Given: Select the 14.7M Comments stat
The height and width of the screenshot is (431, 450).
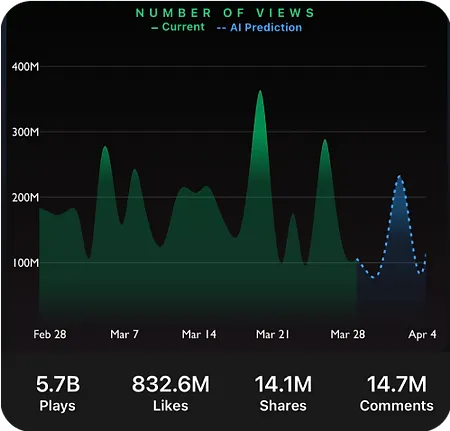Looking at the screenshot, I should [396, 393].
